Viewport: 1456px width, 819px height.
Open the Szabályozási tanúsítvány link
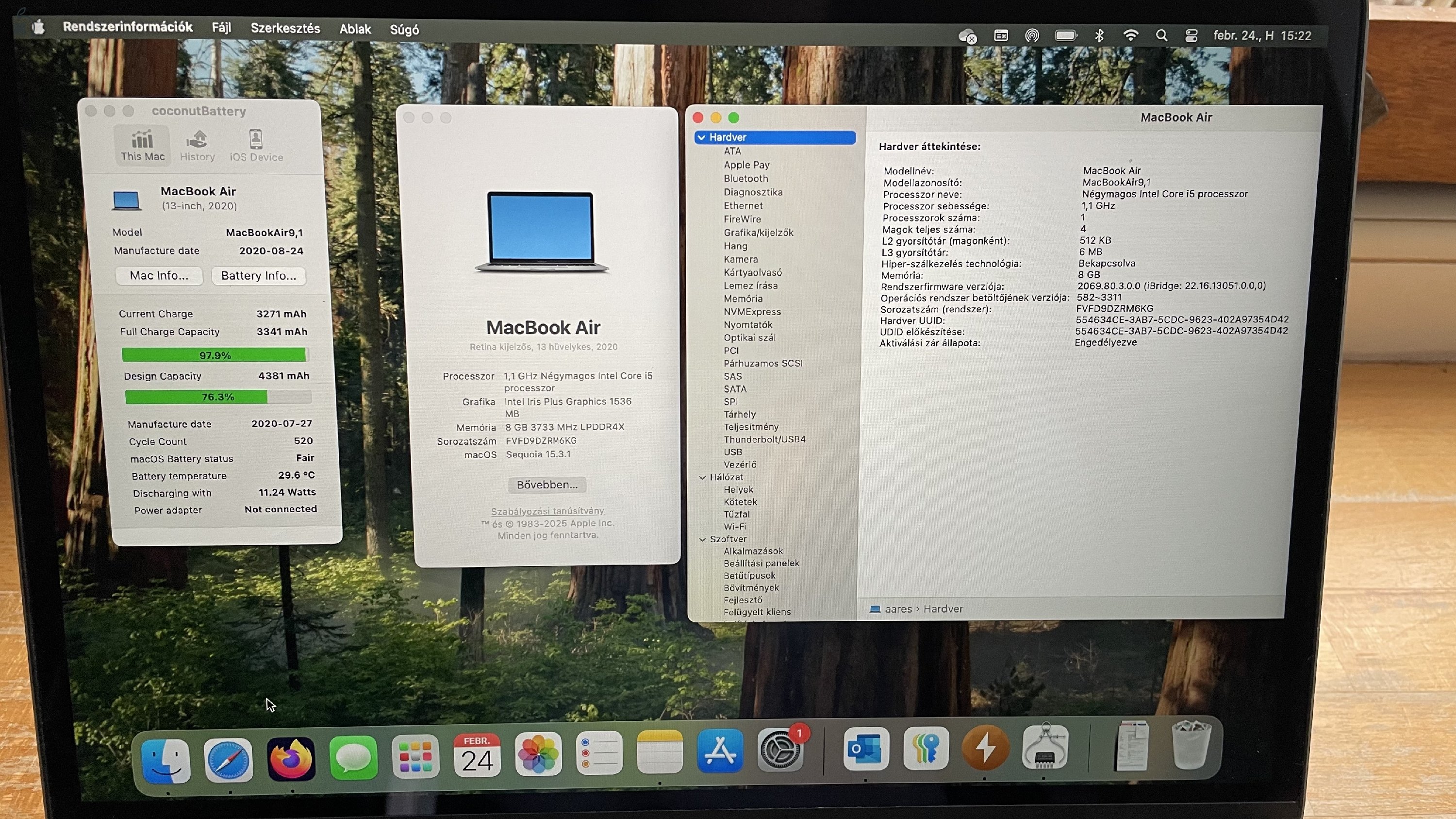point(547,511)
